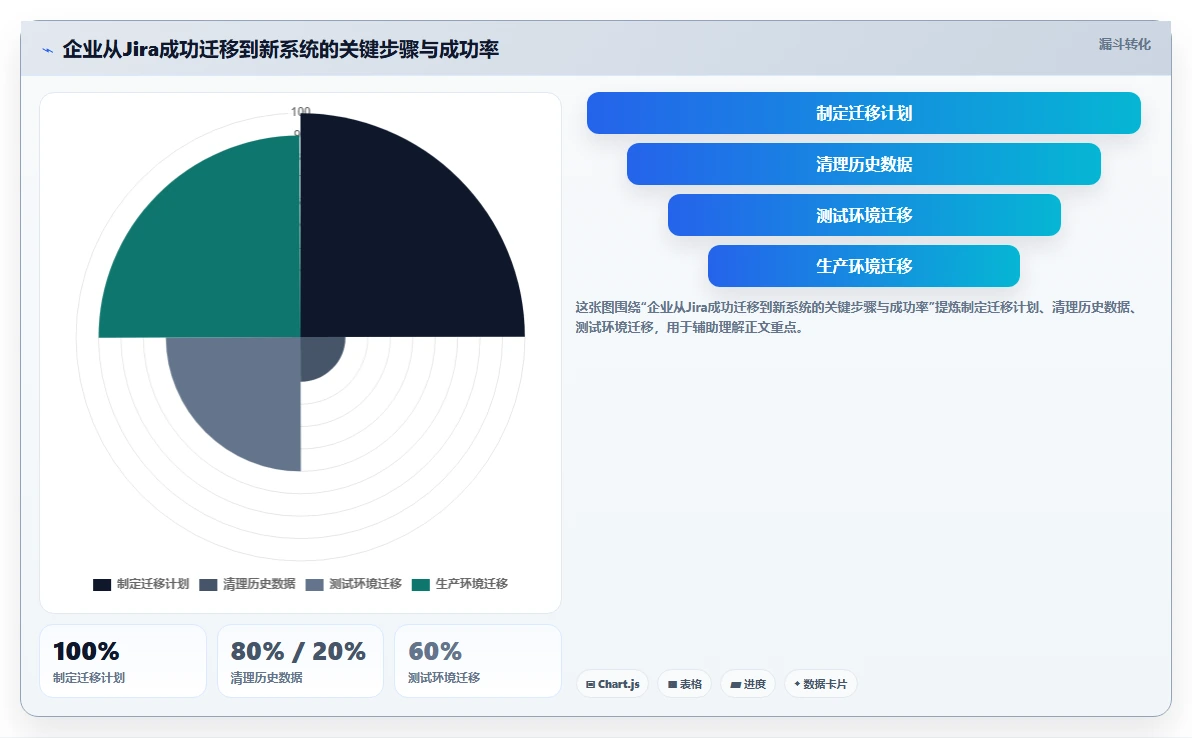Click the Chart.js tag icon

pos(591,685)
